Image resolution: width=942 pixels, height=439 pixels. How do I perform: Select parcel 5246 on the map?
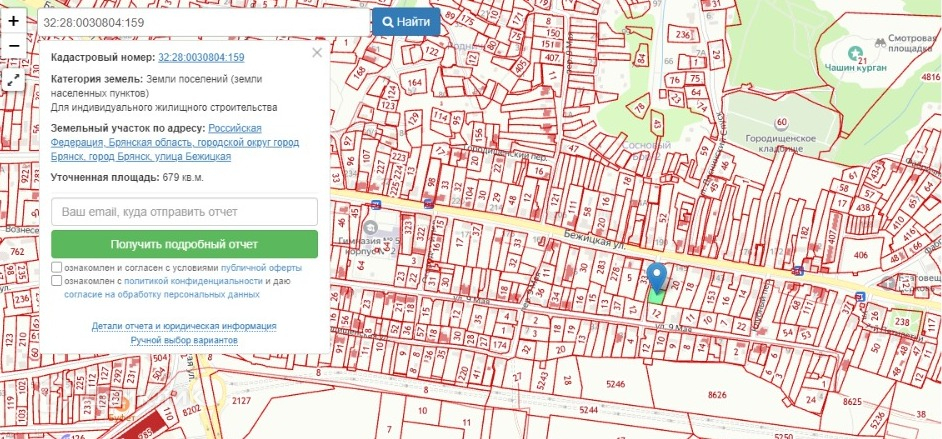[616, 384]
